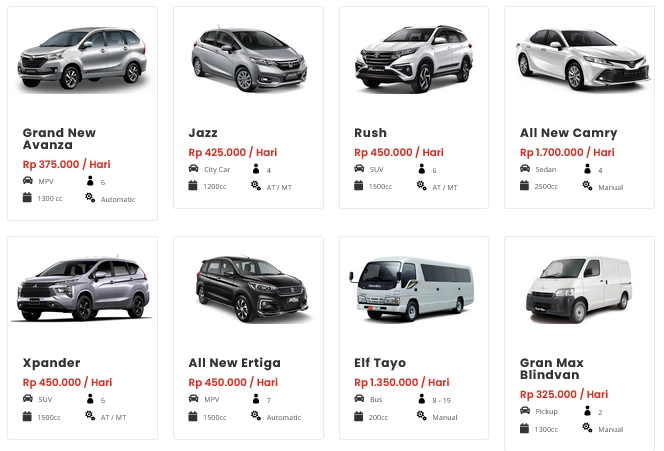View the silver Xpander car image

tap(82, 289)
